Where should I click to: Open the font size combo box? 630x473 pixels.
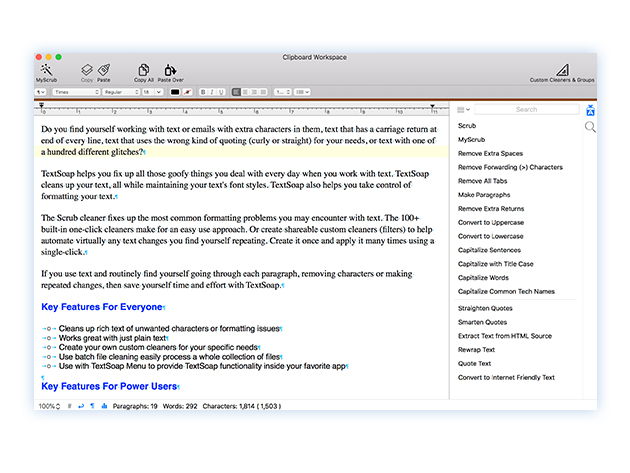(x=152, y=92)
